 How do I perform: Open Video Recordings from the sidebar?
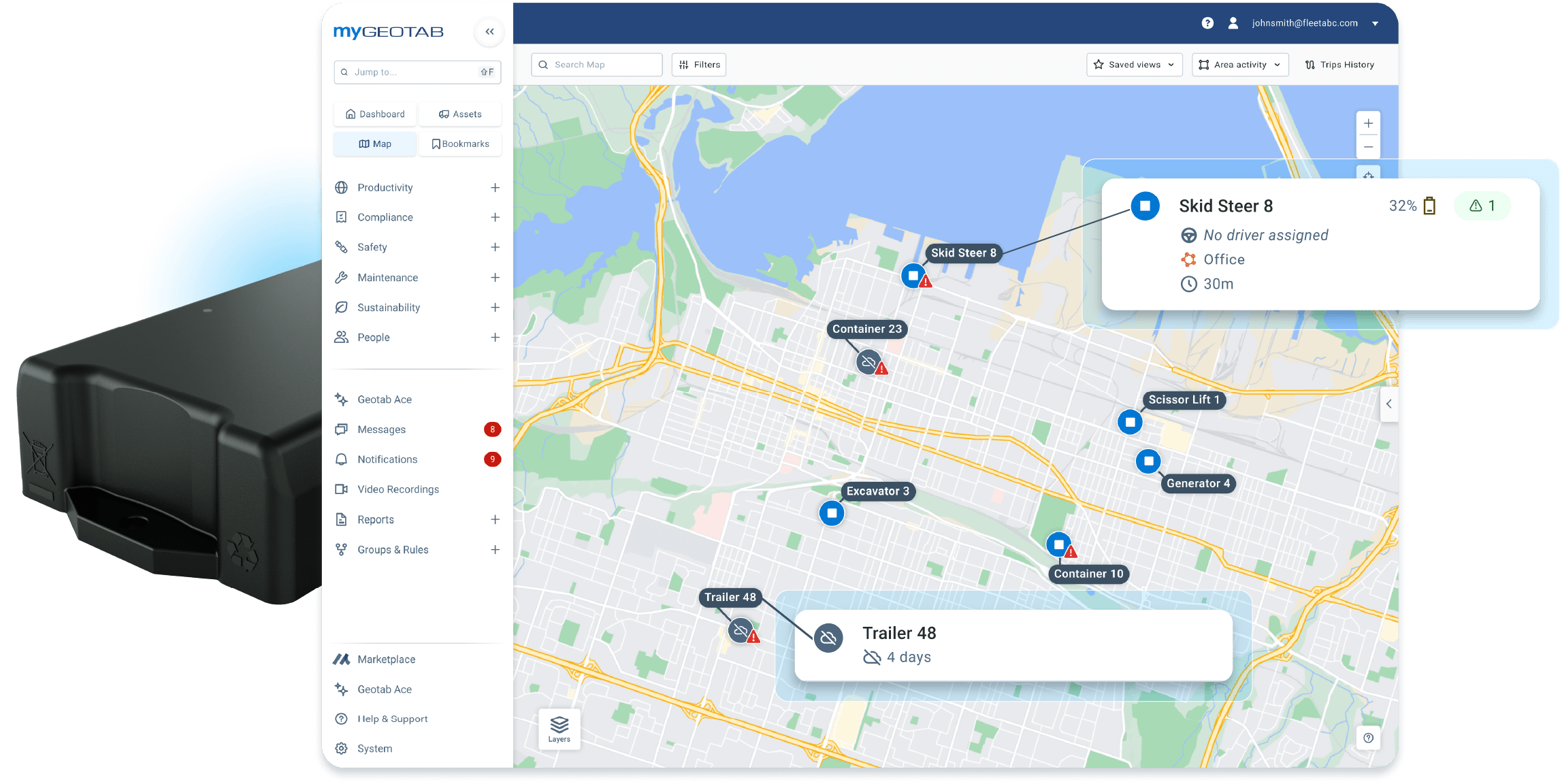(398, 489)
